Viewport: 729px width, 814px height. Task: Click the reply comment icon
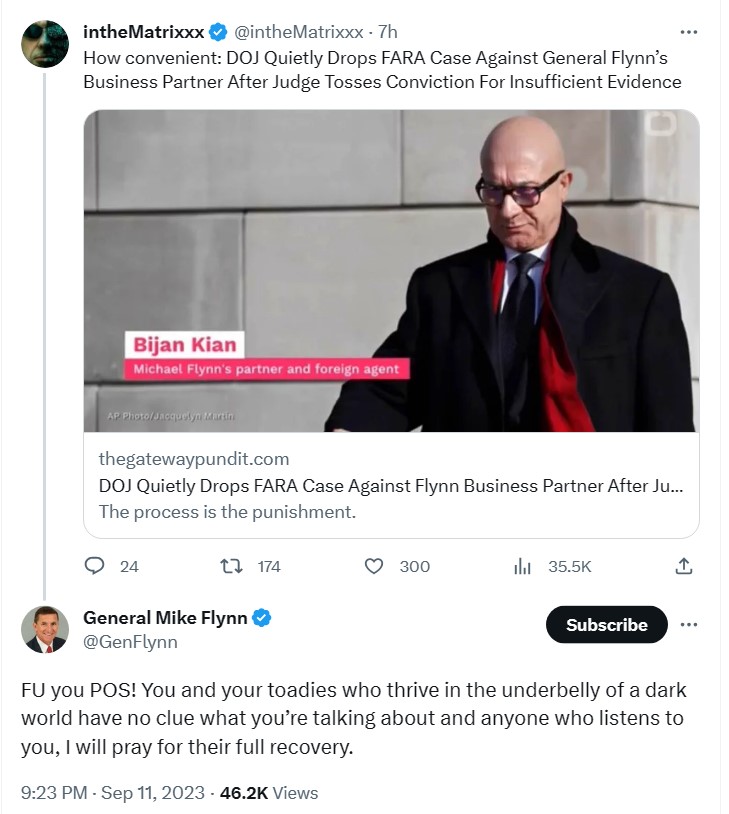(95, 566)
